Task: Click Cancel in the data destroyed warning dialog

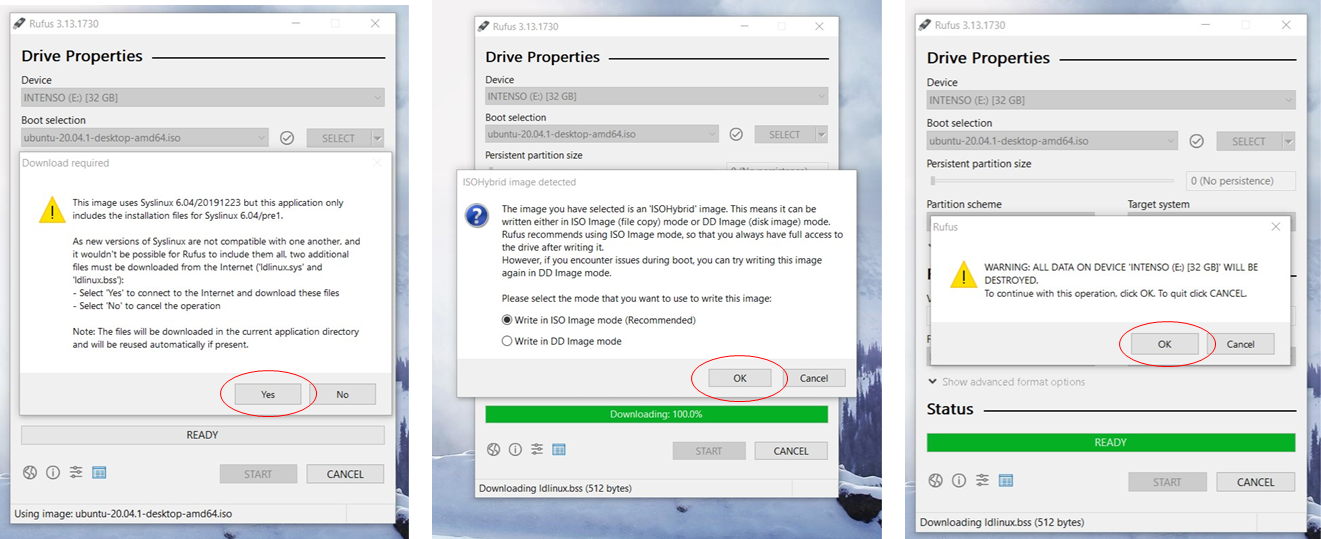Action: point(1240,343)
